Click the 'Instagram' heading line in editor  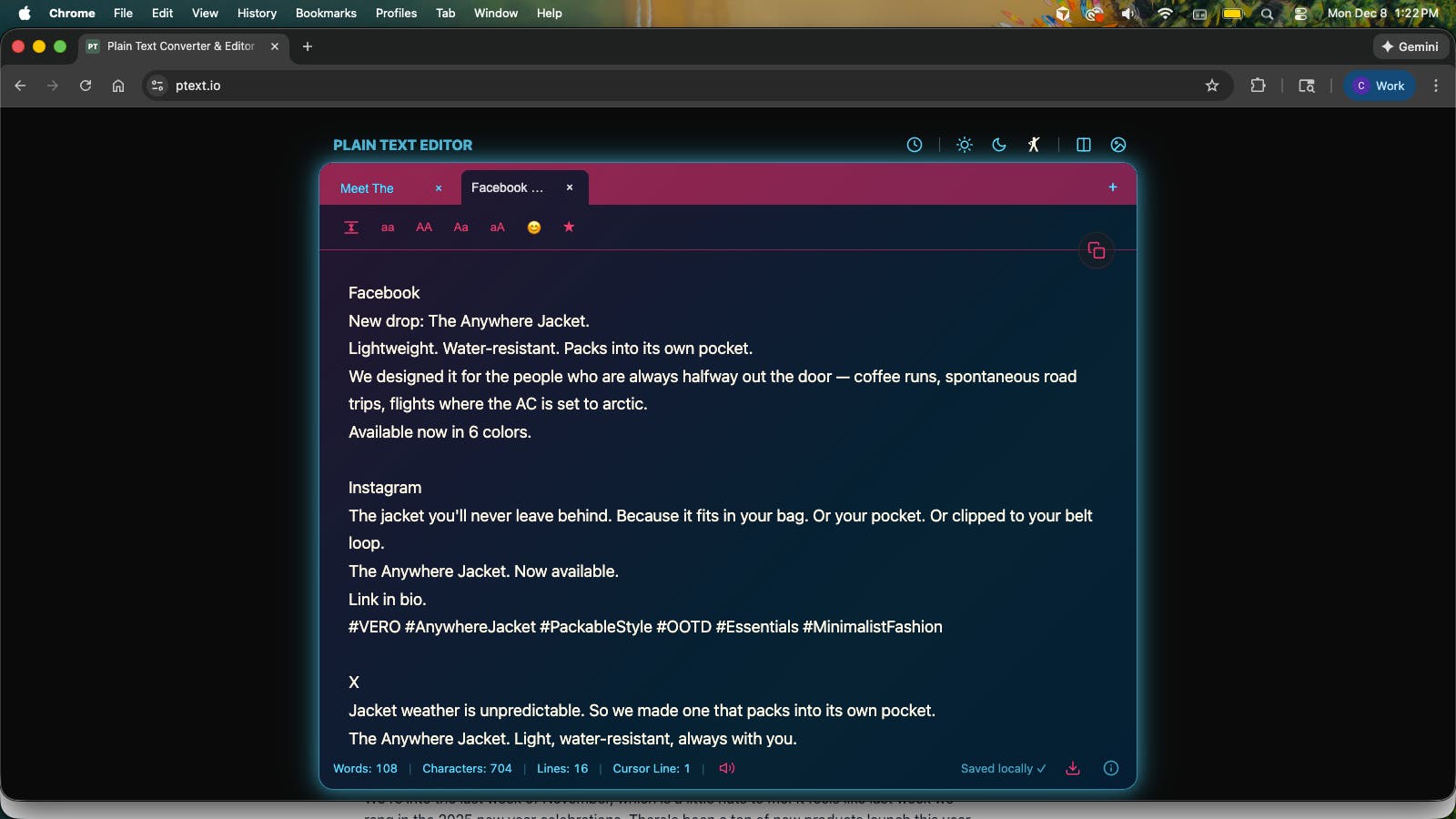coord(385,488)
